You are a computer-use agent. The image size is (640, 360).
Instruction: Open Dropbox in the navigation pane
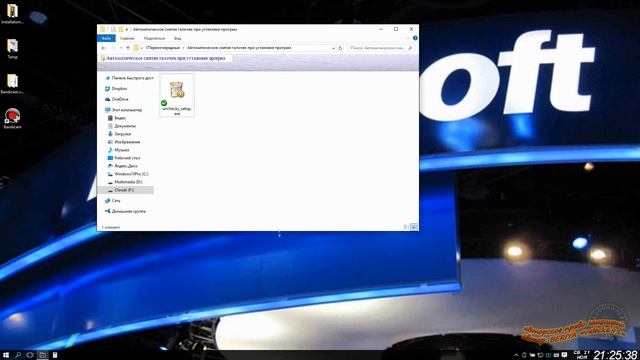[116, 89]
